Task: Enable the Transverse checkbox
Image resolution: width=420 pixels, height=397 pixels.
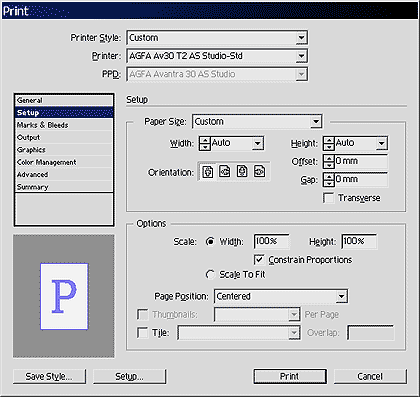Action: tap(329, 198)
